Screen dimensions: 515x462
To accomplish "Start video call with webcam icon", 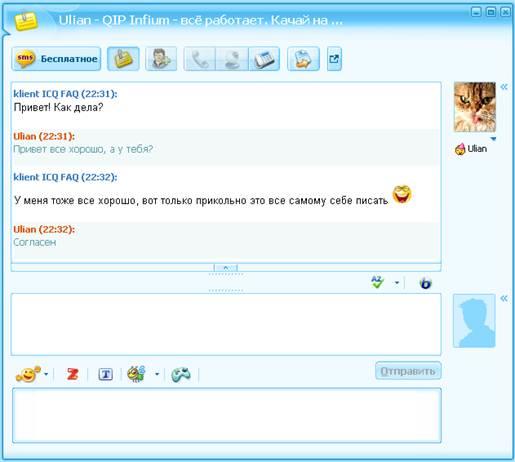I will click(232, 59).
